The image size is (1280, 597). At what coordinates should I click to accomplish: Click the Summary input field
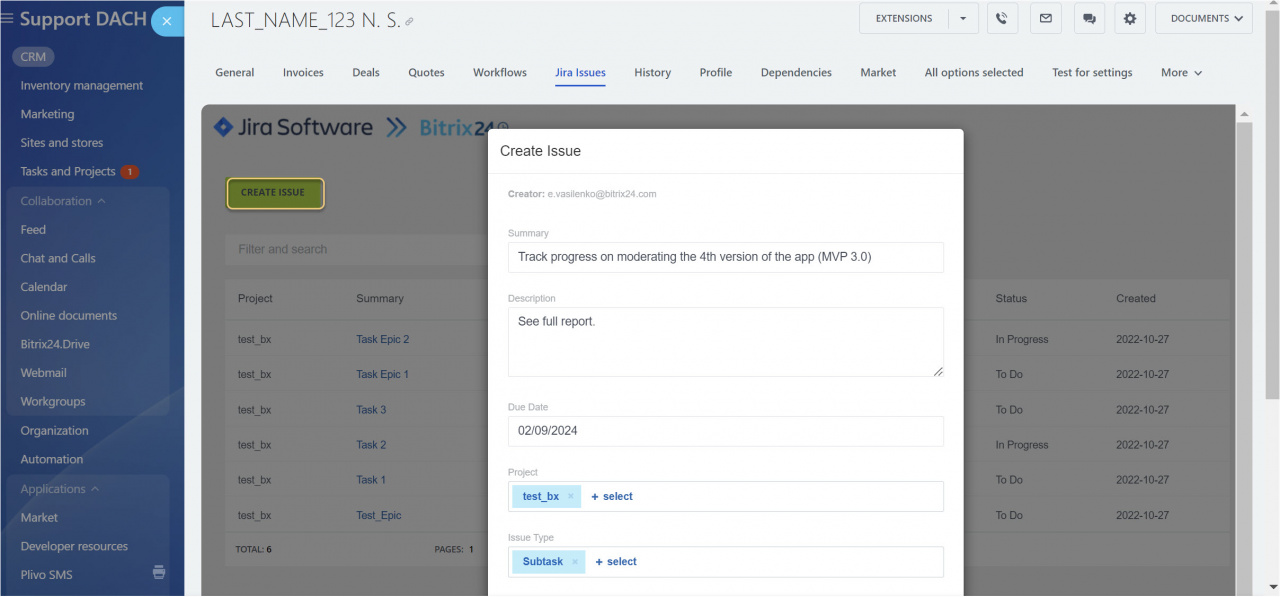pyautogui.click(x=726, y=257)
